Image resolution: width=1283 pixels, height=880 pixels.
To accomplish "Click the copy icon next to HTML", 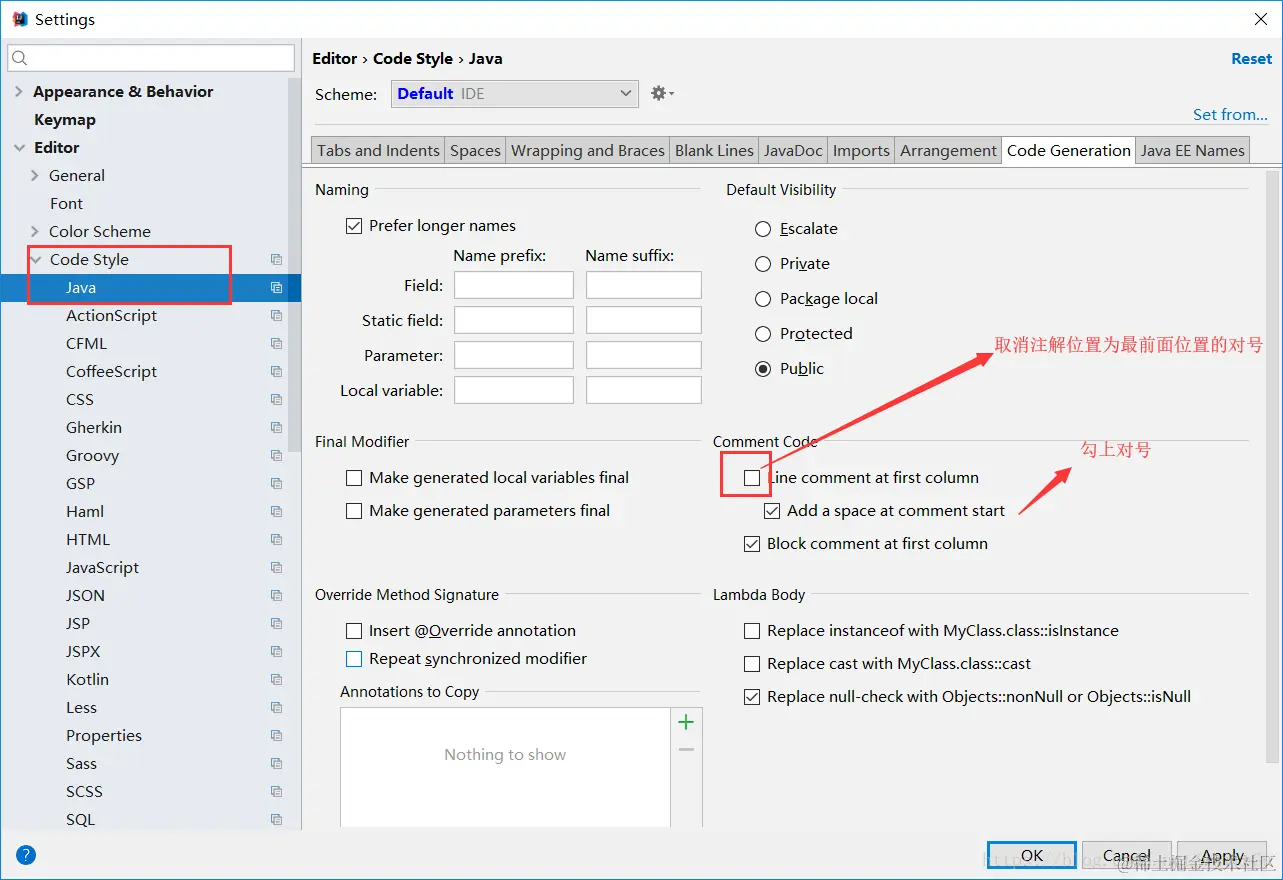I will 277,539.
